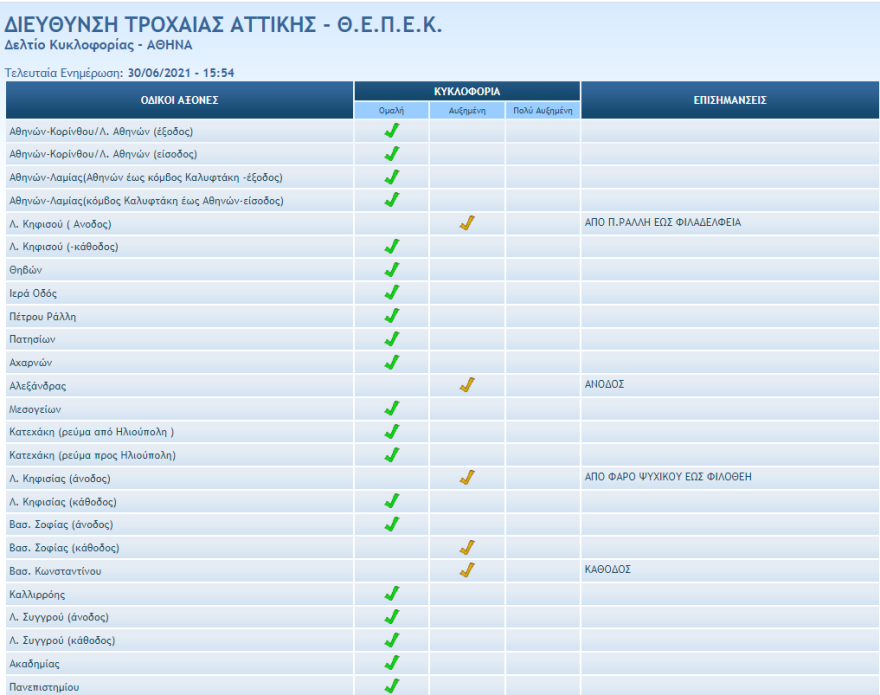
Task: Click green checkmark for Μεσογείων row
Action: point(392,408)
